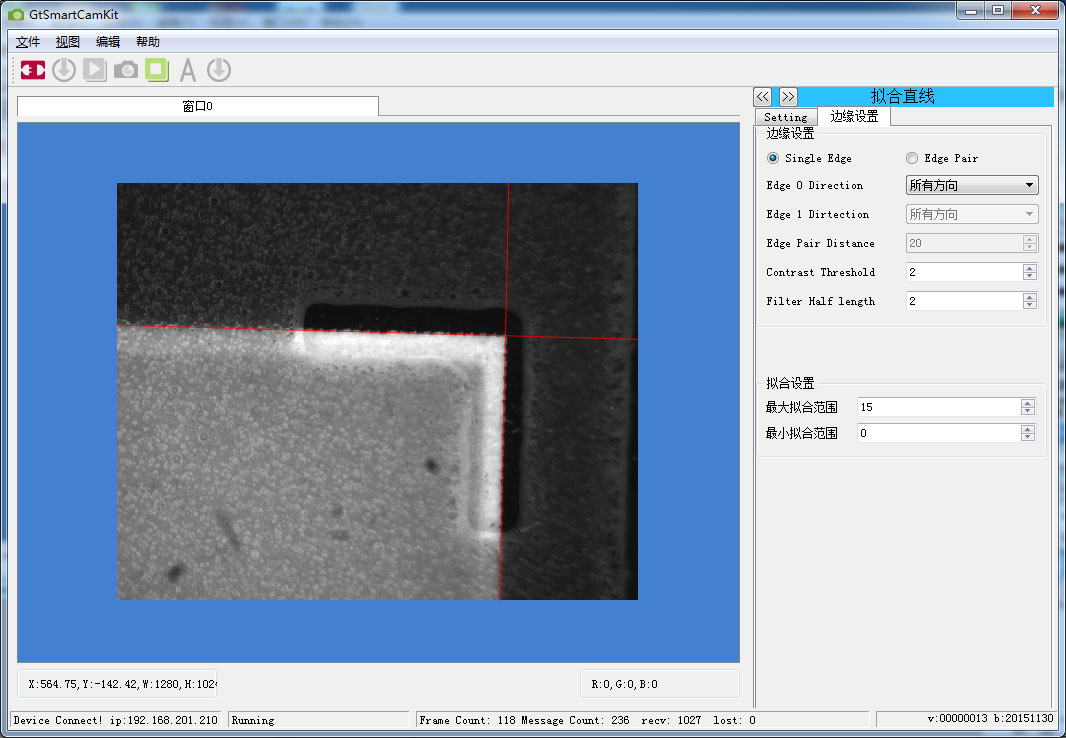
Task: Increase Contrast Threshold with up arrow
Action: [x=1030, y=268]
